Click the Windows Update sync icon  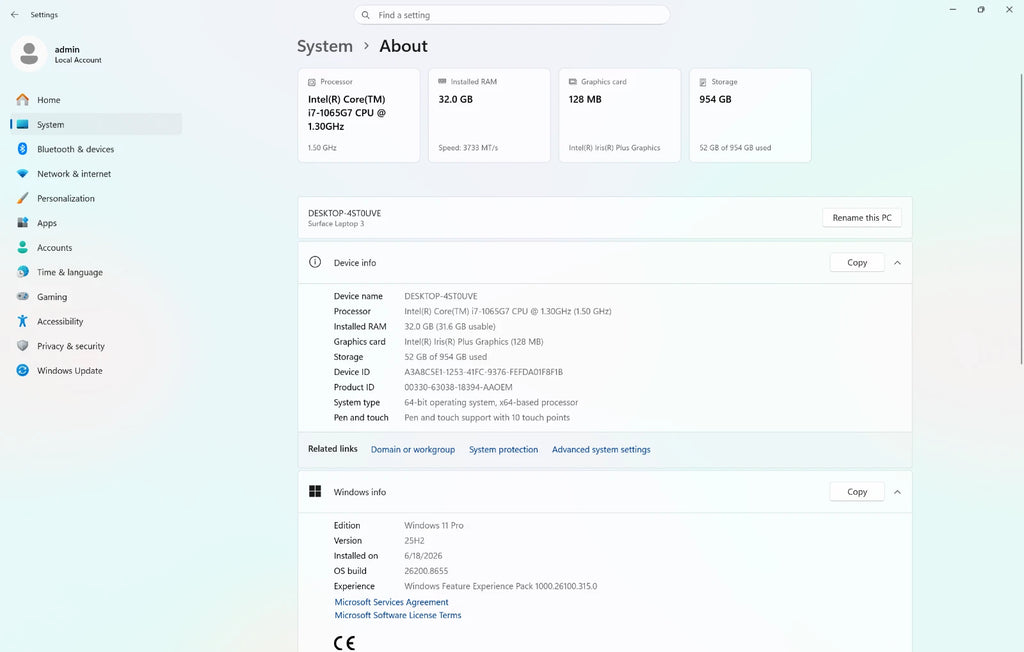point(23,370)
